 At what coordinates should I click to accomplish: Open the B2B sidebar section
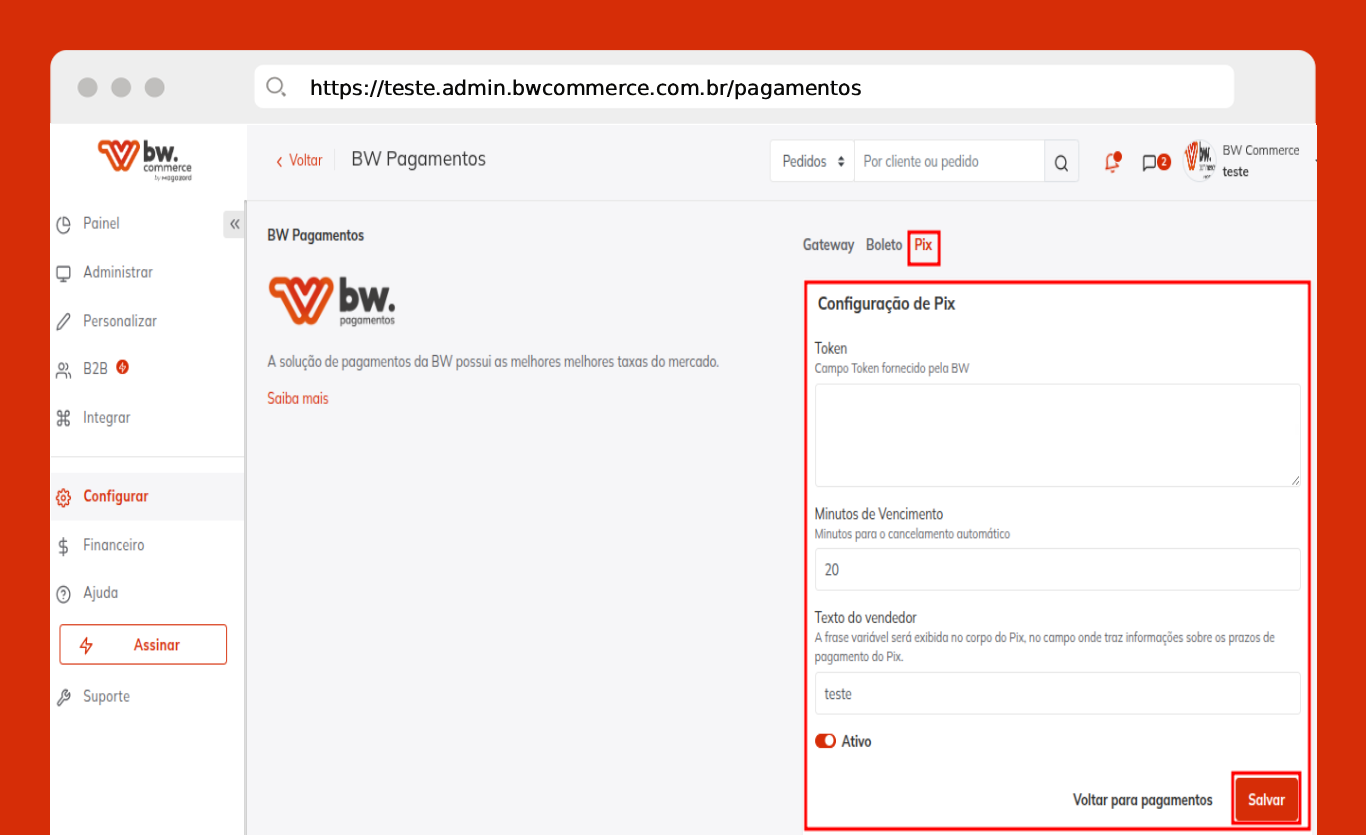click(x=95, y=369)
